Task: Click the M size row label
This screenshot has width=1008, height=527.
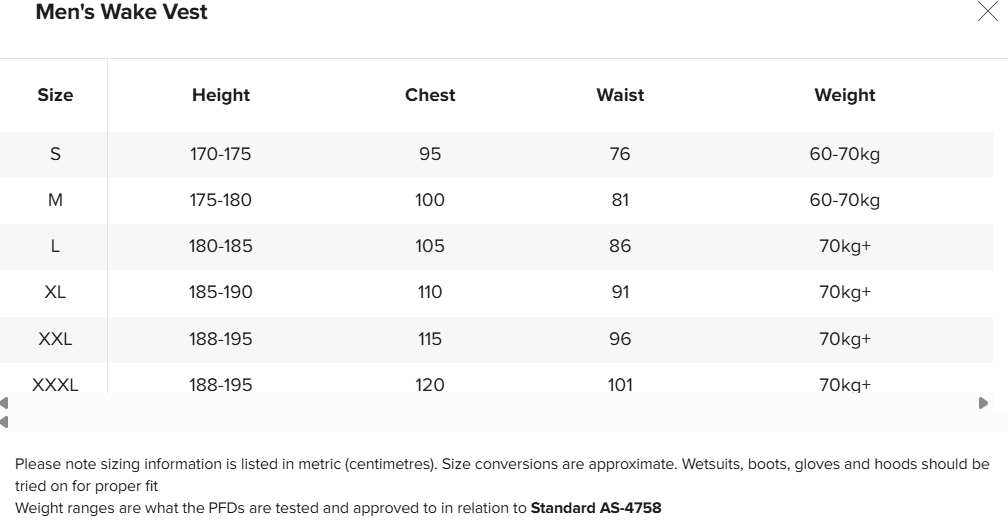Action: (x=55, y=200)
